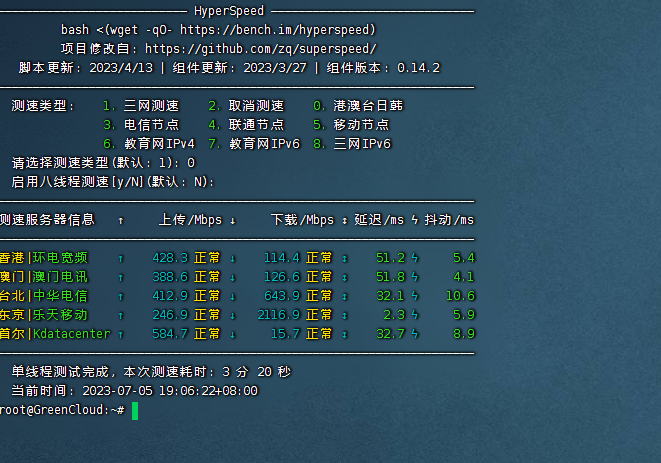Click the 台北|中华电信 server row name
Image resolution: width=661 pixels, height=463 pixels.
tap(44, 296)
